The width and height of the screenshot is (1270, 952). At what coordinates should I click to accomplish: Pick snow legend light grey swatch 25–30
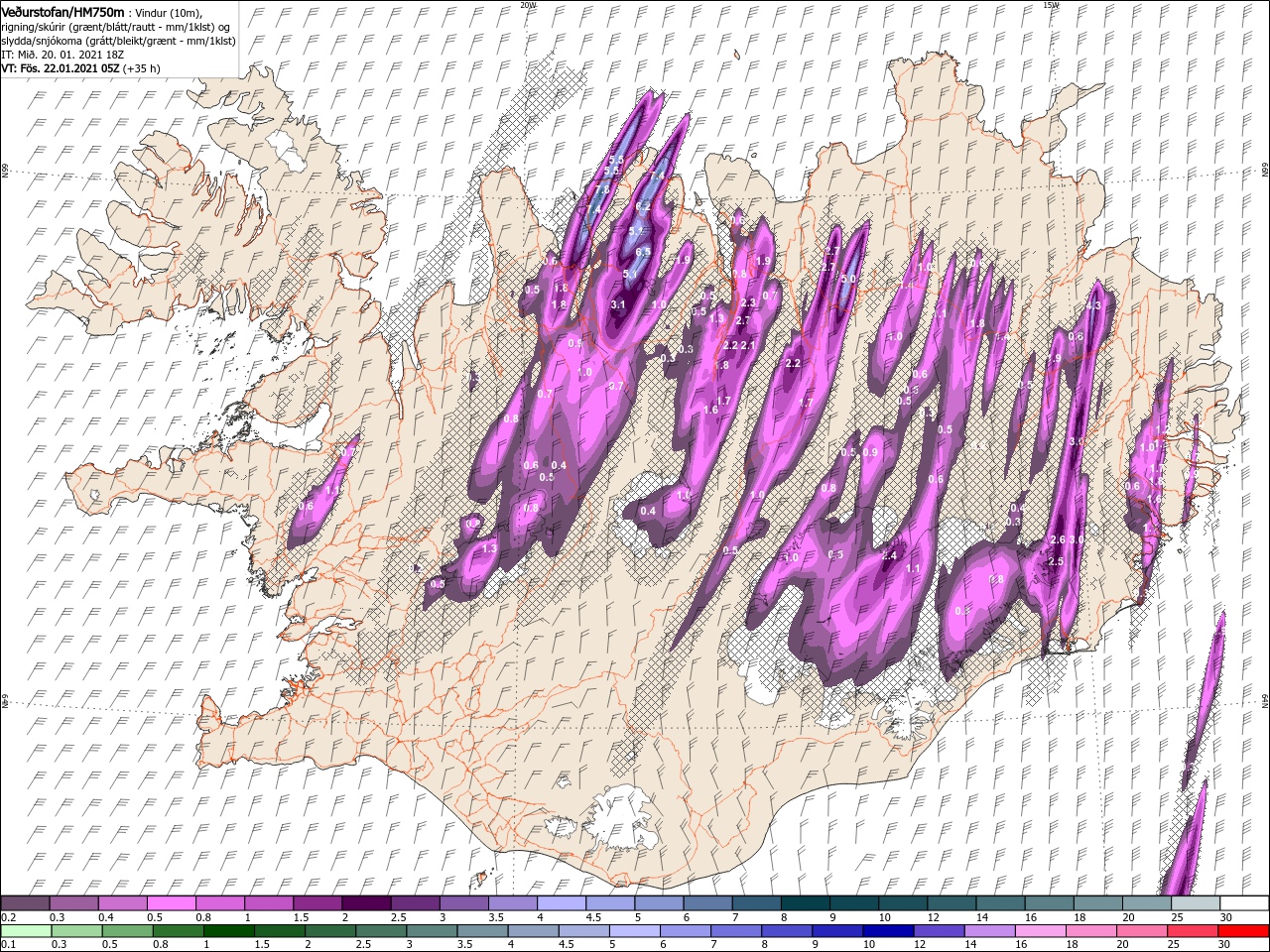click(1196, 903)
